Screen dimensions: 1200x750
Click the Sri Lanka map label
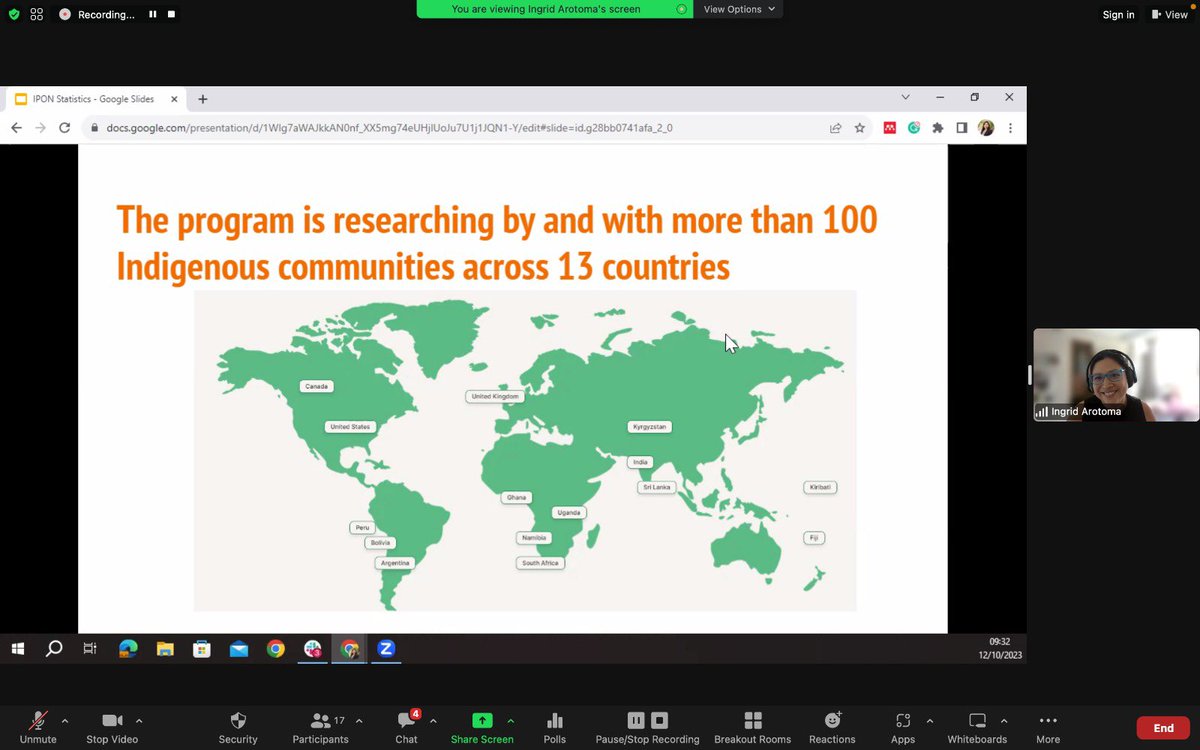point(657,487)
